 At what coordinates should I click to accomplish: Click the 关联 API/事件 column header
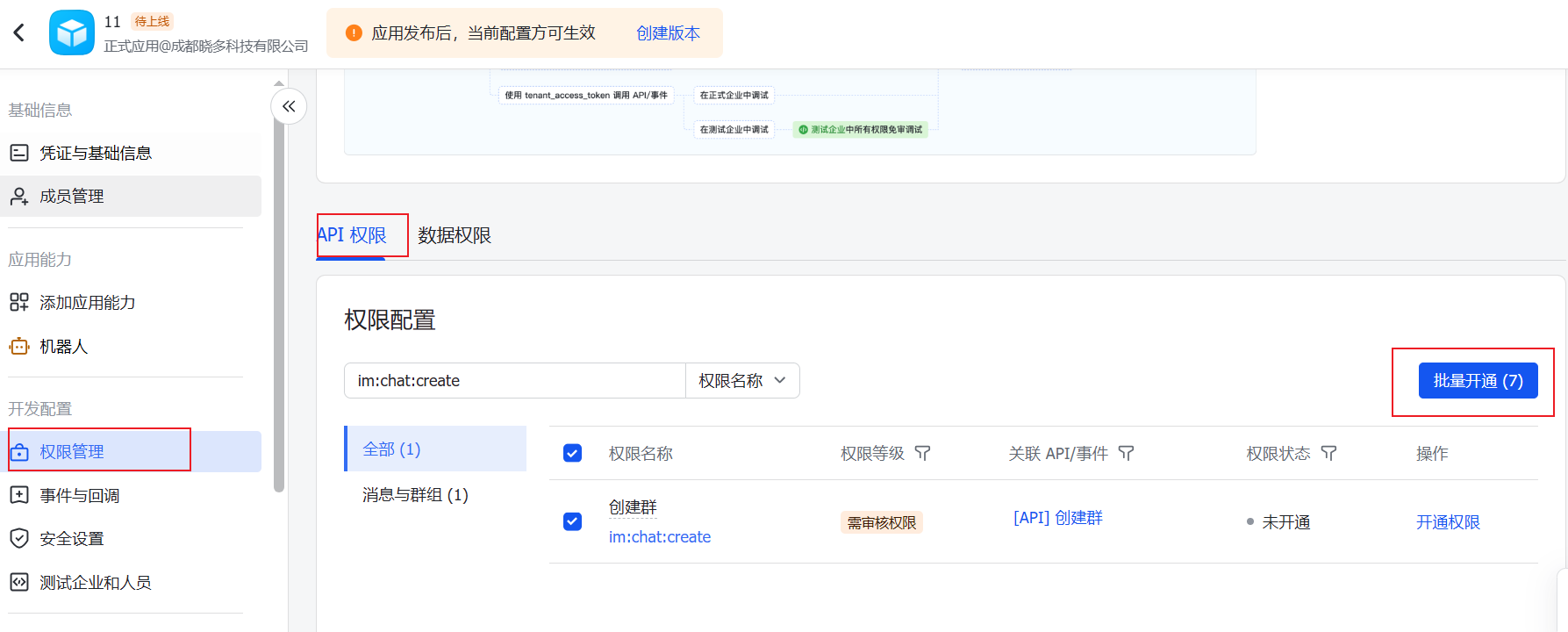coord(1058,453)
